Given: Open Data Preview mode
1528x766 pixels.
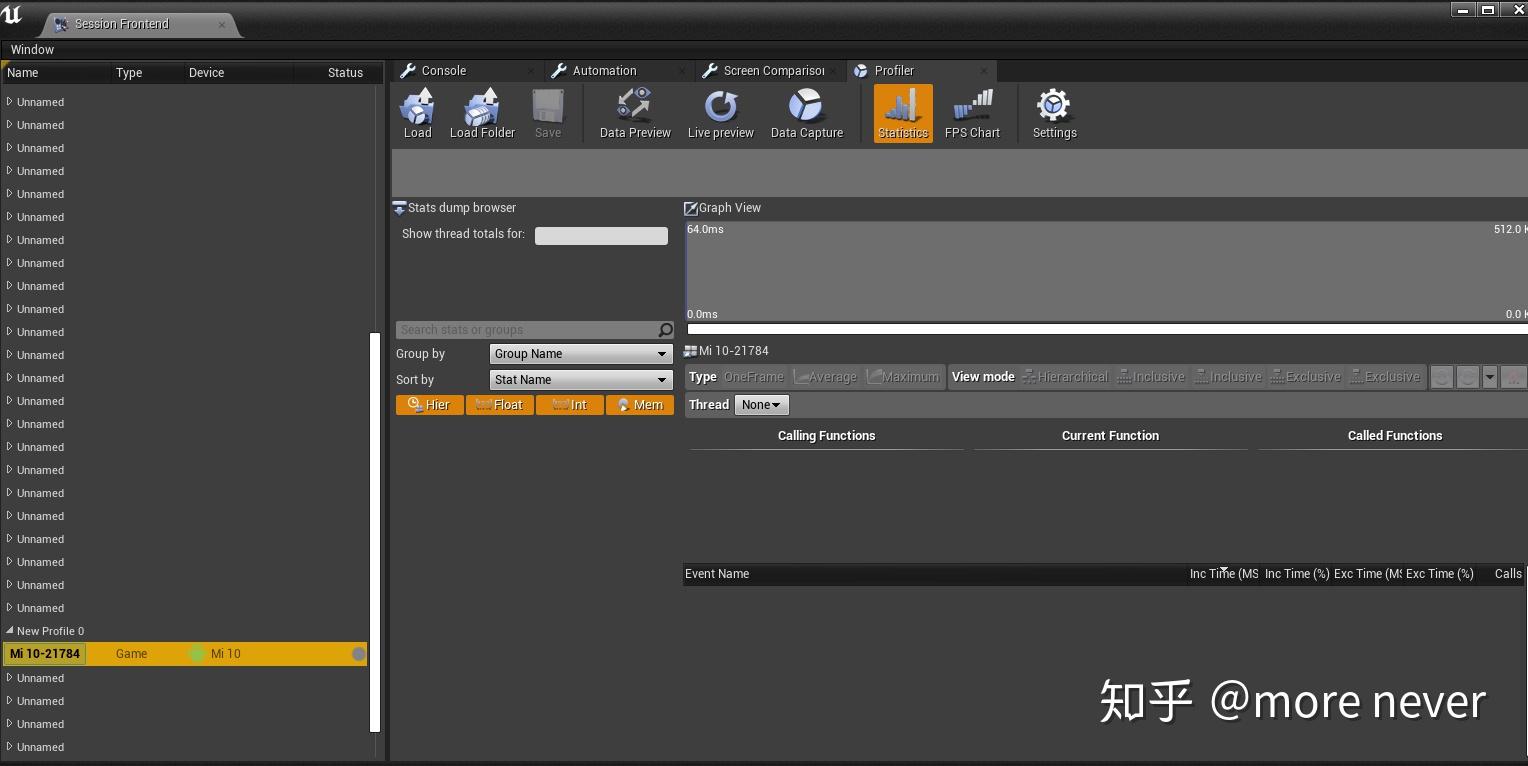Looking at the screenshot, I should tap(633, 112).
